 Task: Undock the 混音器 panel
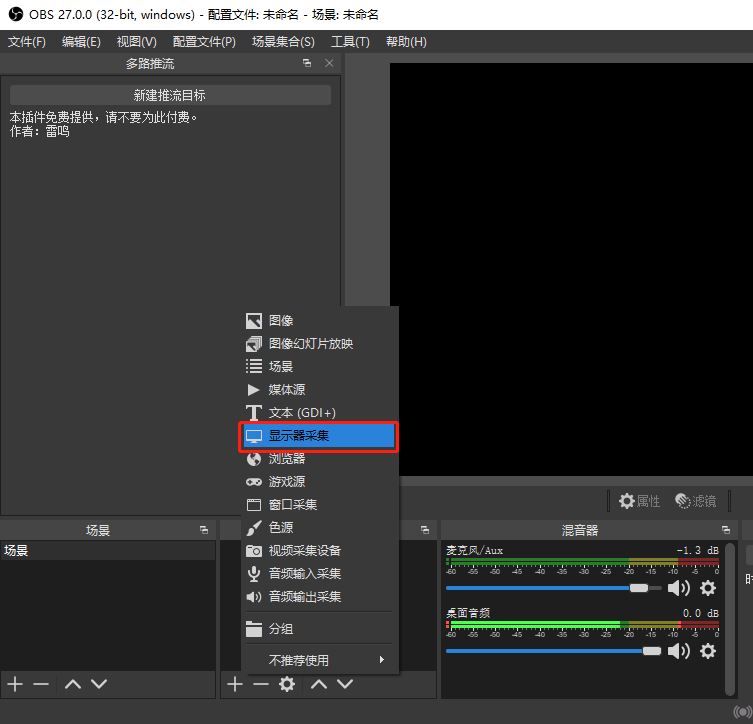726,530
